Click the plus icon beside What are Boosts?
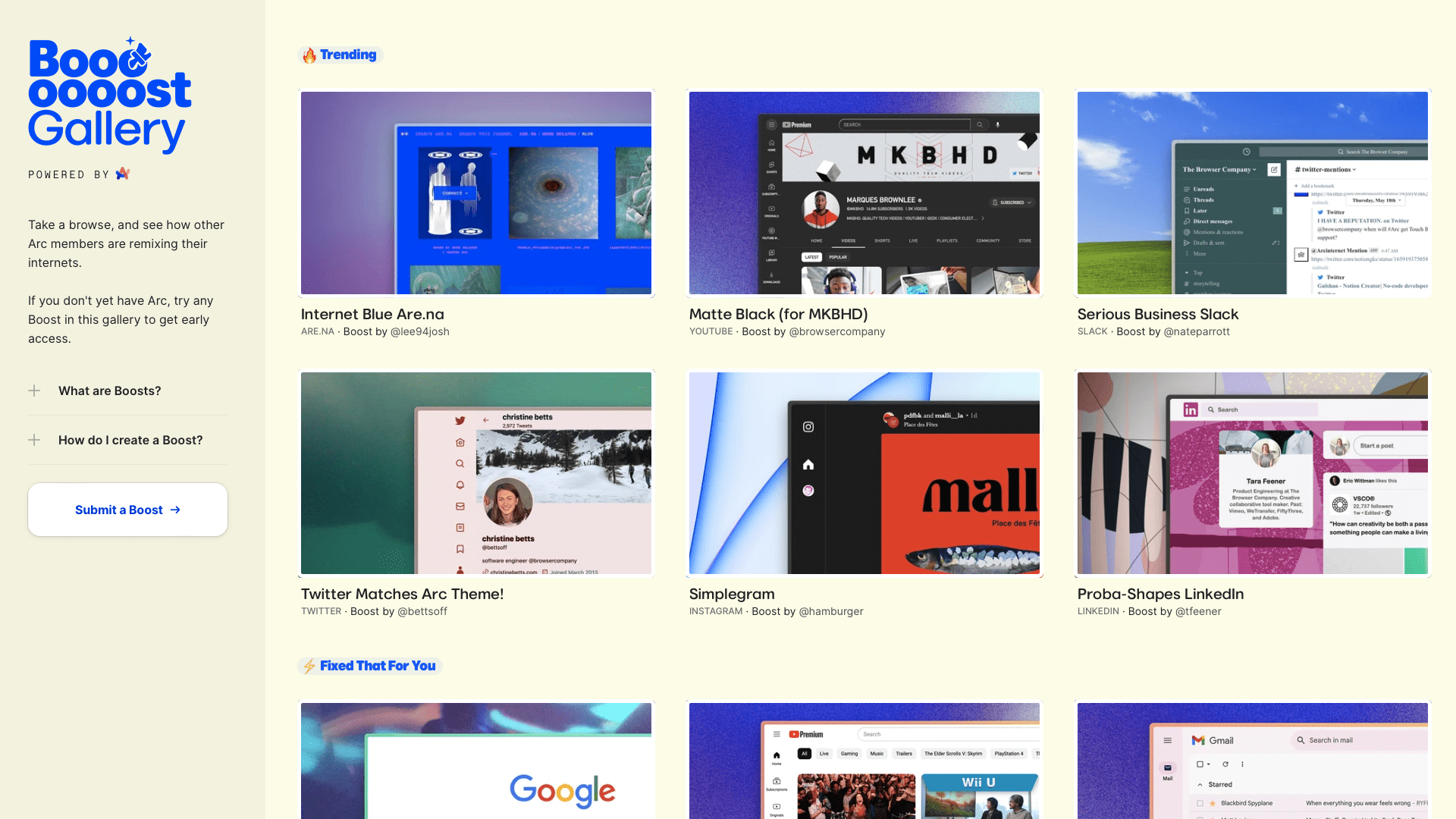The height and width of the screenshot is (819, 1456). (x=34, y=391)
